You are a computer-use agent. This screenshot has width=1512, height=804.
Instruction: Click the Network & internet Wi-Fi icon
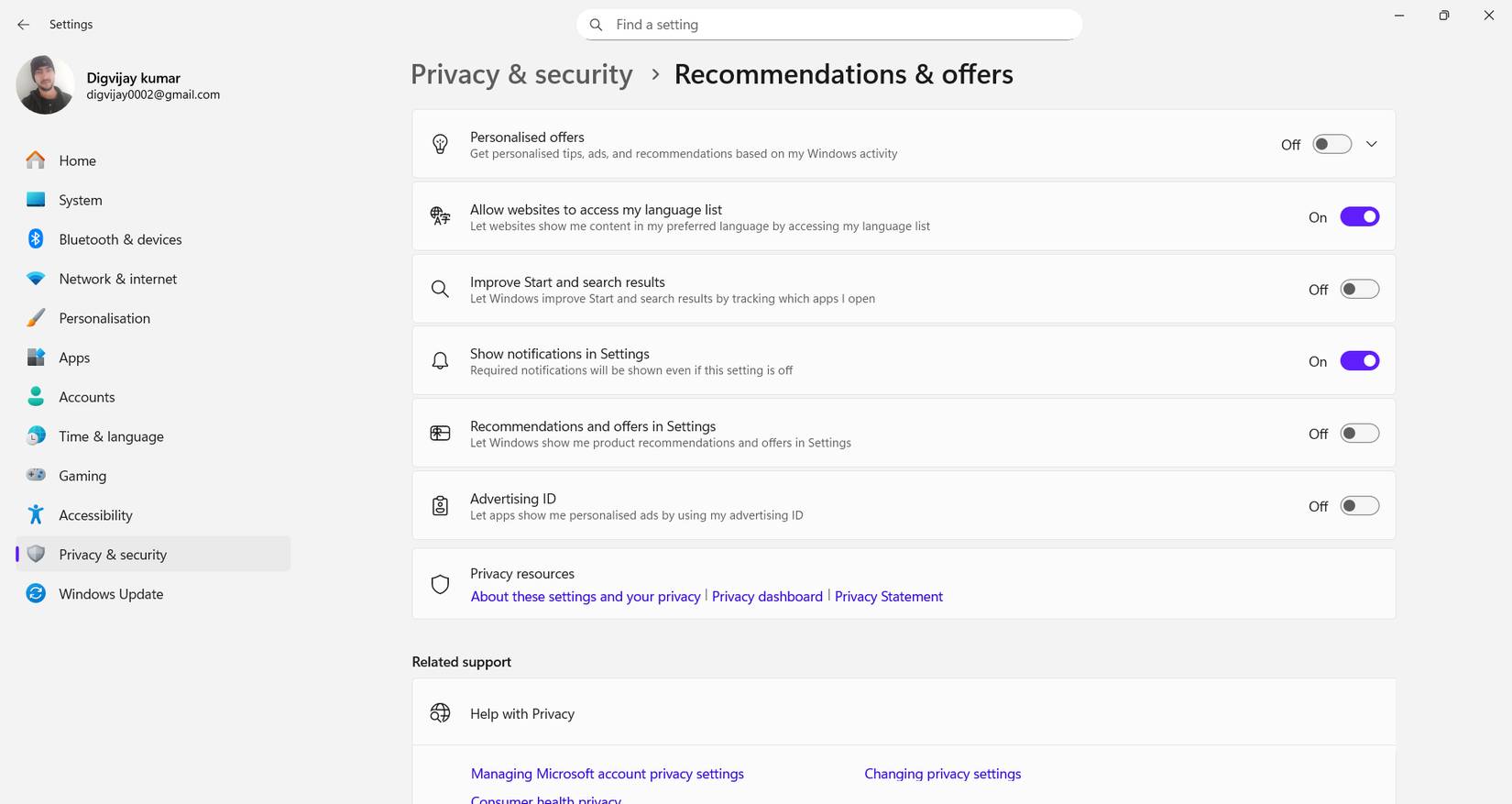36,279
